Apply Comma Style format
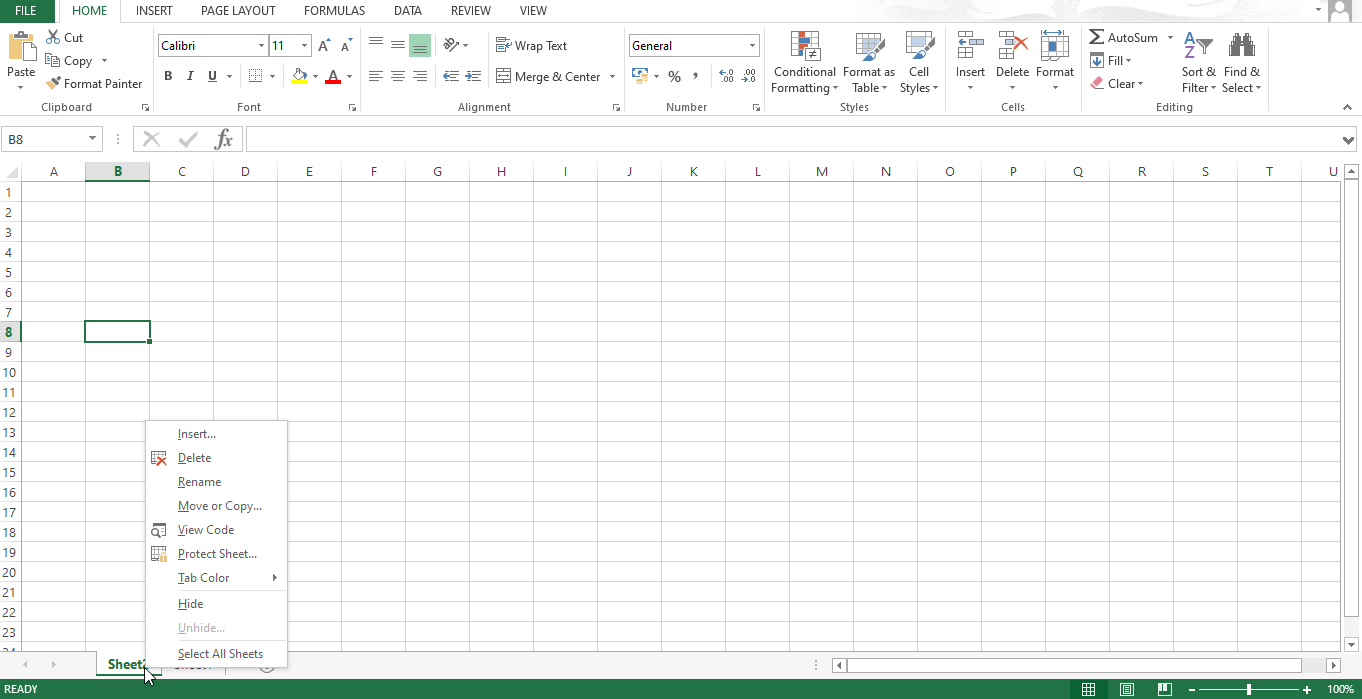This screenshot has width=1362, height=699. (695, 76)
